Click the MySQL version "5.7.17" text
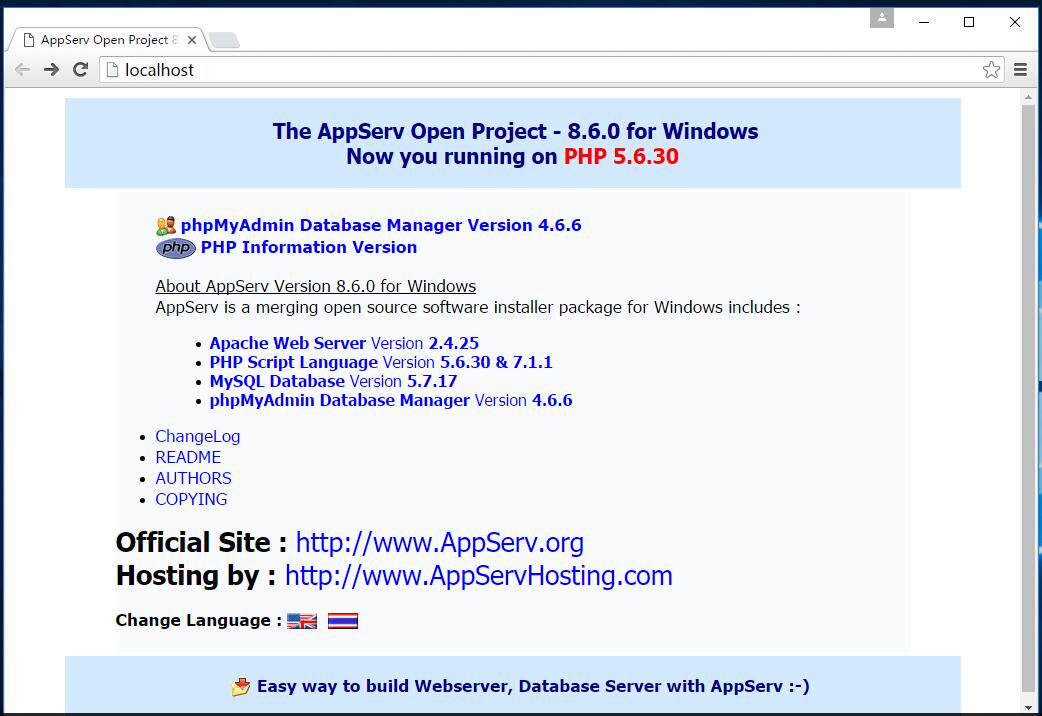Viewport: 1042px width, 716px height. click(x=432, y=382)
